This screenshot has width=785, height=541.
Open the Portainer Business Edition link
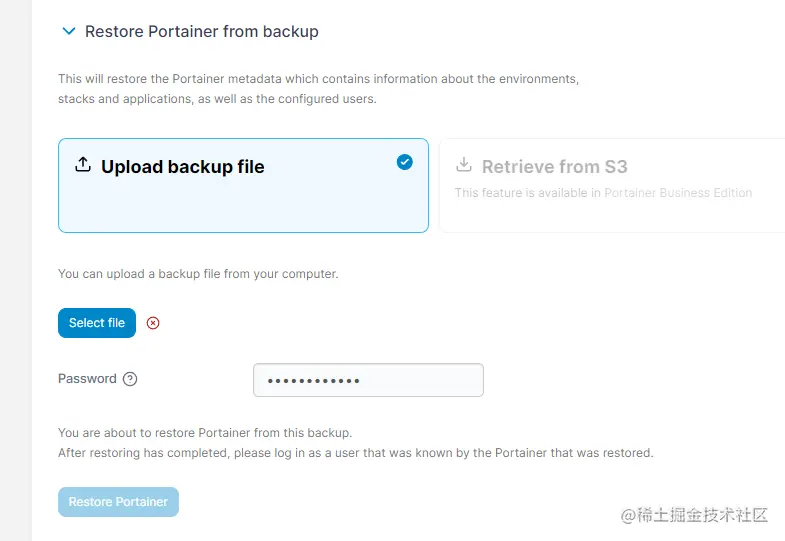(678, 193)
